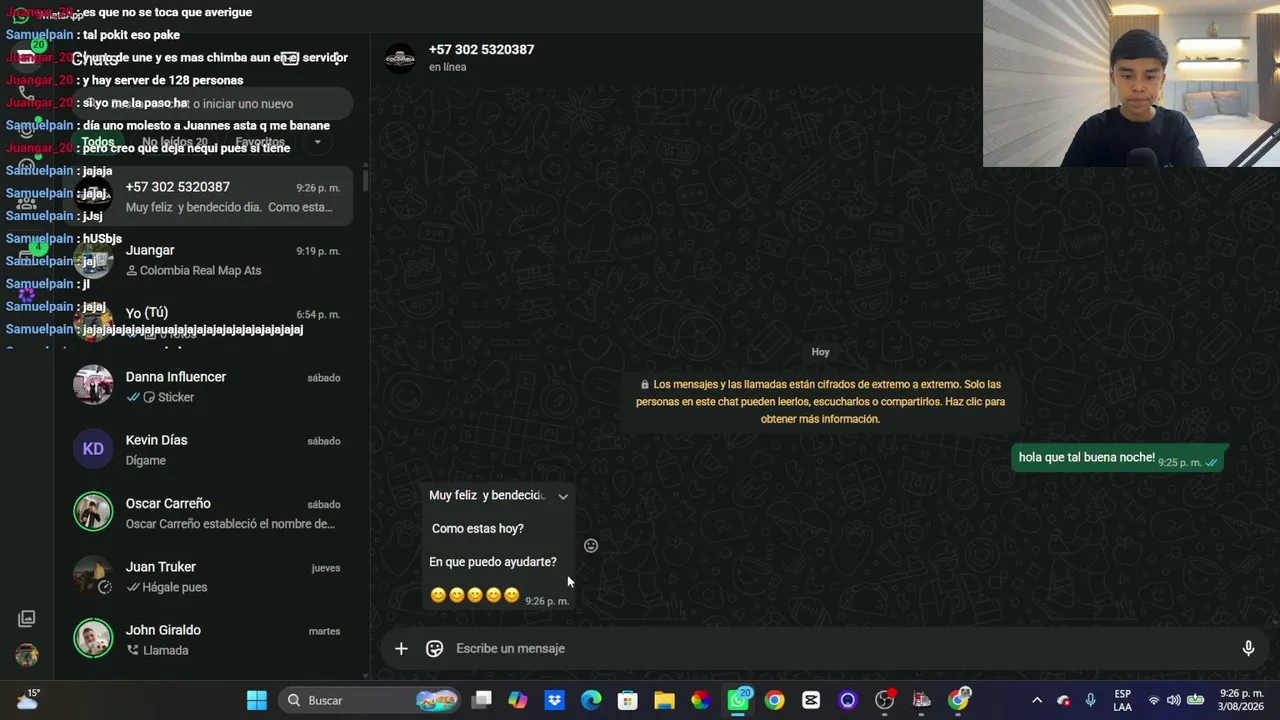This screenshot has height=720, width=1280.
Task: Expand the chat filter dropdown arrow
Action: (317, 142)
